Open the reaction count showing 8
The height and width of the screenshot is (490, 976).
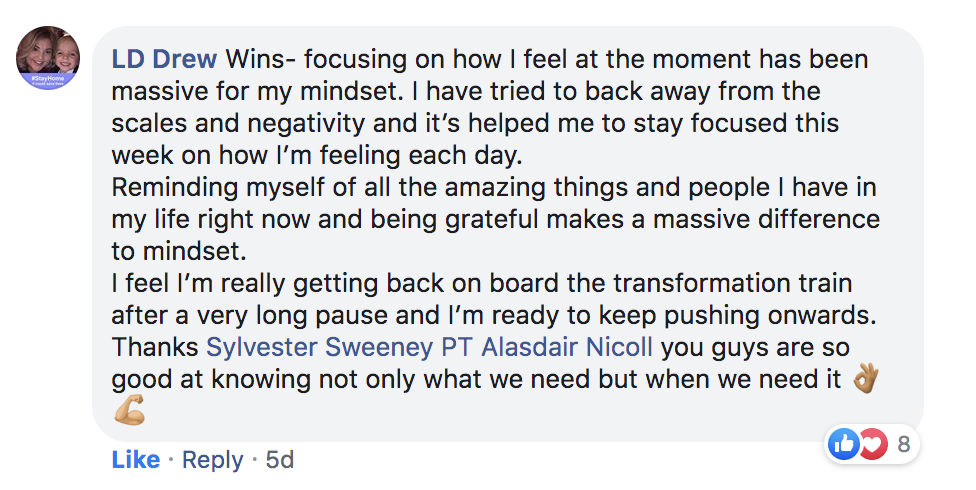click(904, 444)
